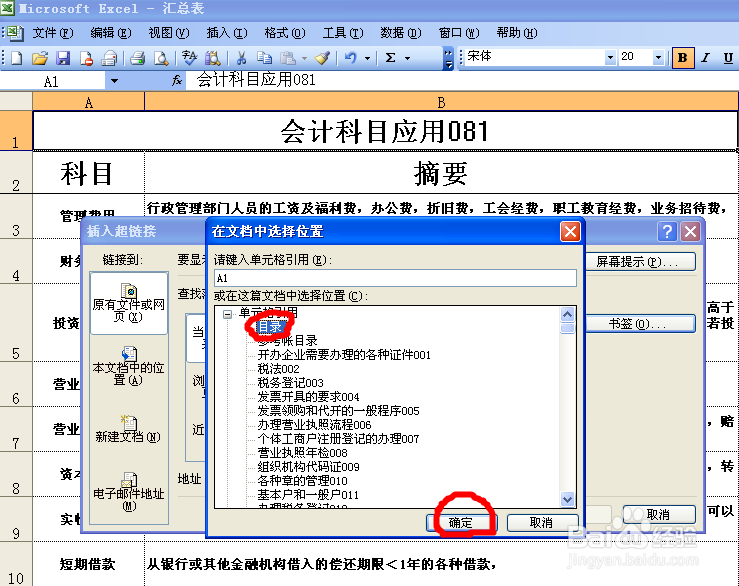The width and height of the screenshot is (739, 586).
Task: Click the cell reference input field showing A1
Action: point(395,278)
